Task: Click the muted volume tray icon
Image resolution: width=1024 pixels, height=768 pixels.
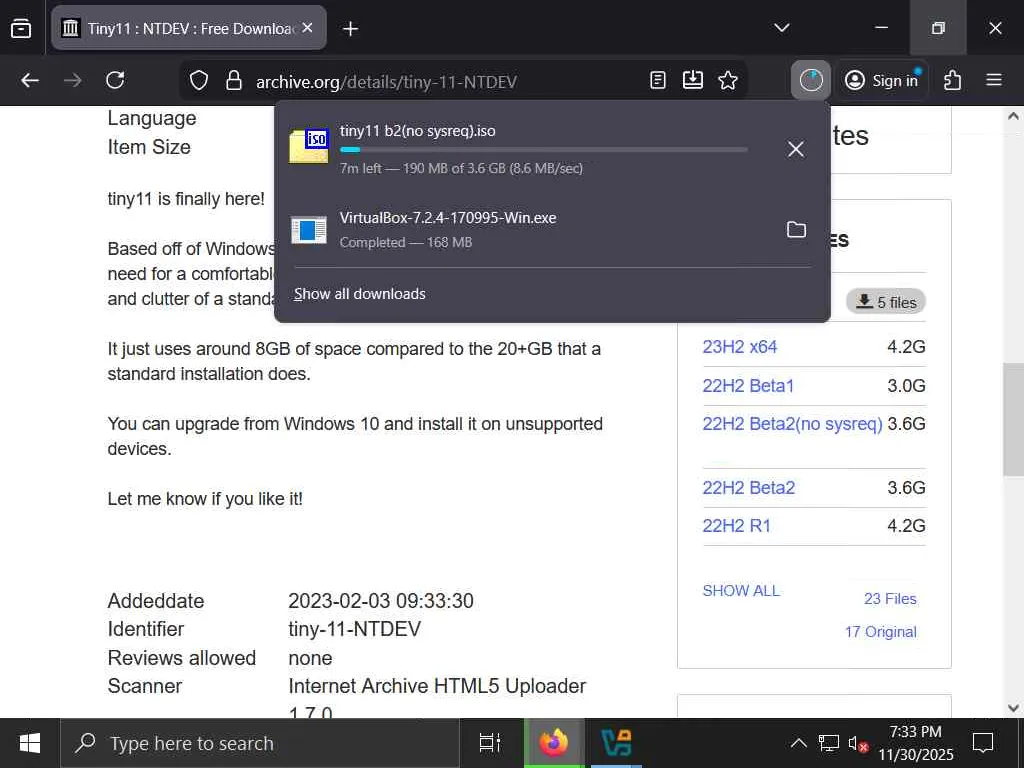Action: click(x=858, y=743)
